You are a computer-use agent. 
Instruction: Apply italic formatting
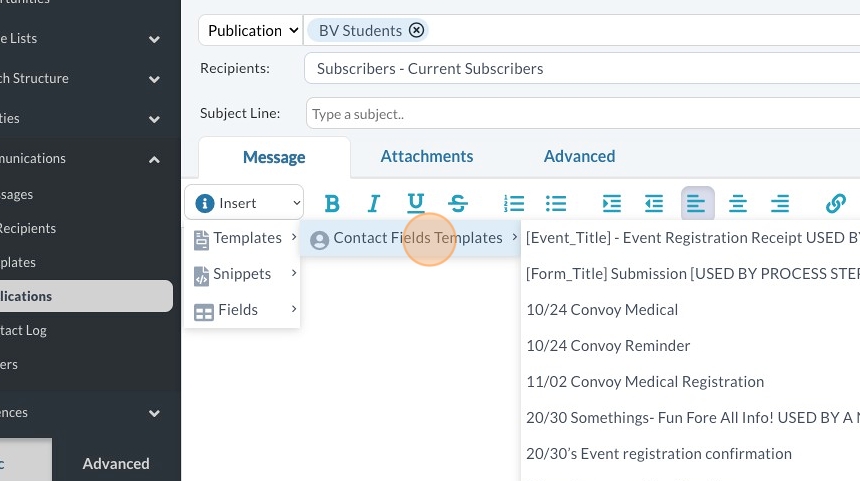[x=374, y=204]
